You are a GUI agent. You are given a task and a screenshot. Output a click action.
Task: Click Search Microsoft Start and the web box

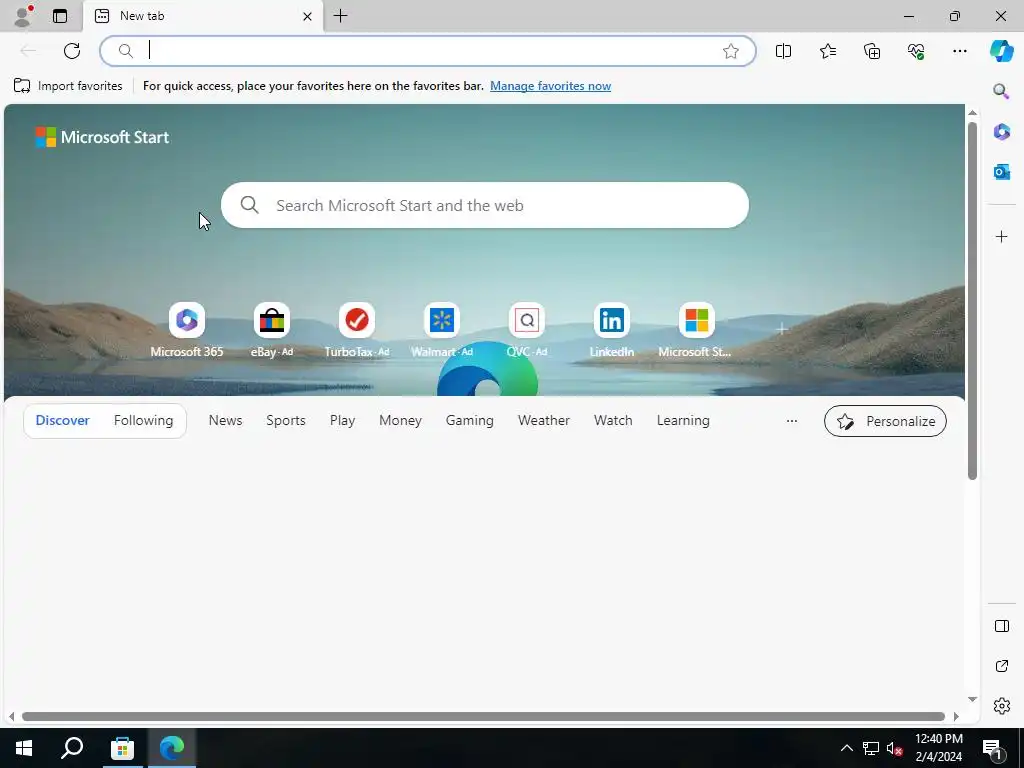coord(485,205)
